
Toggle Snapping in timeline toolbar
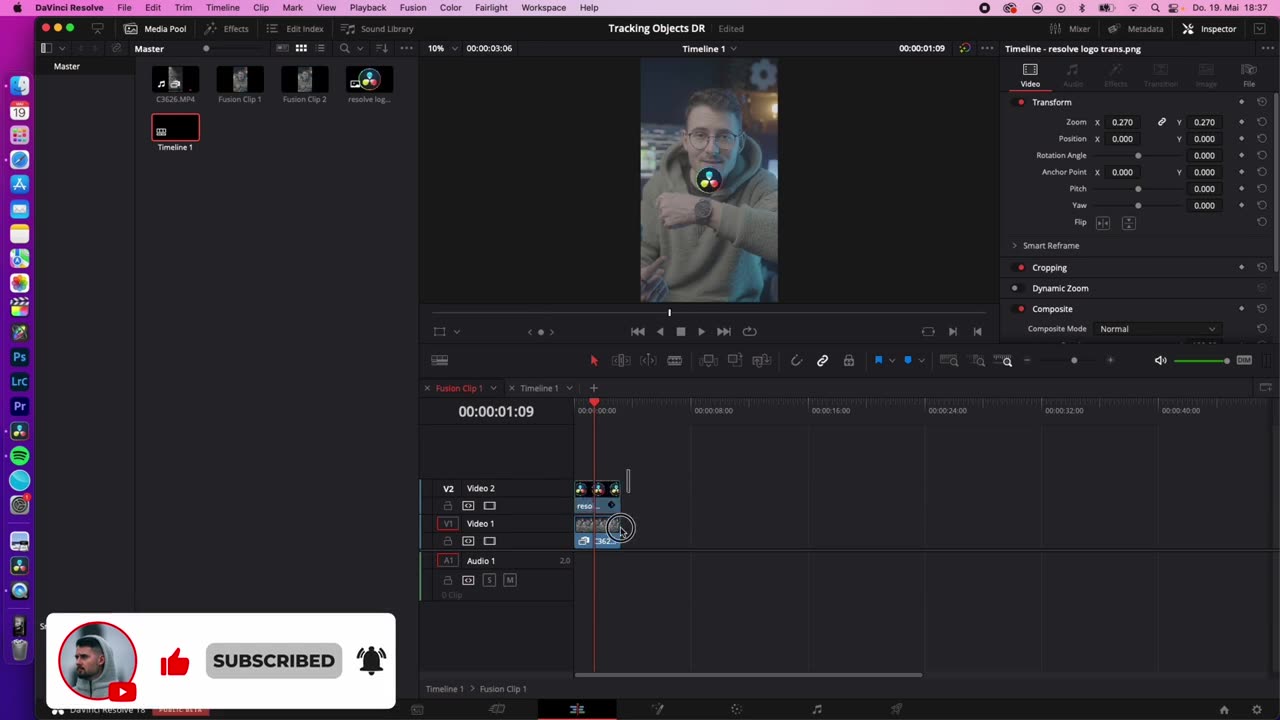pos(796,361)
